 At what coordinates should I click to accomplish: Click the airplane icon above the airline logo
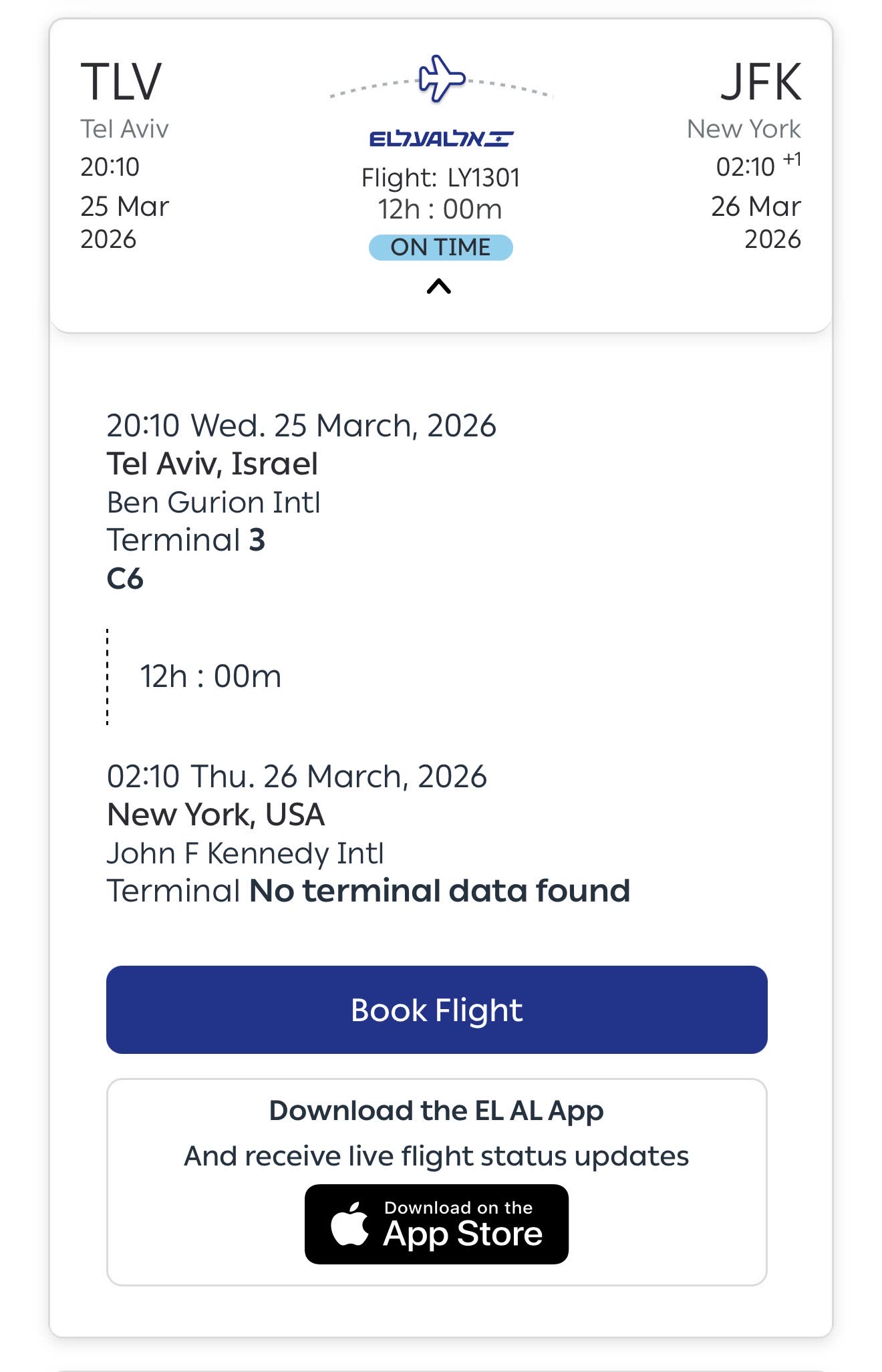[x=441, y=78]
